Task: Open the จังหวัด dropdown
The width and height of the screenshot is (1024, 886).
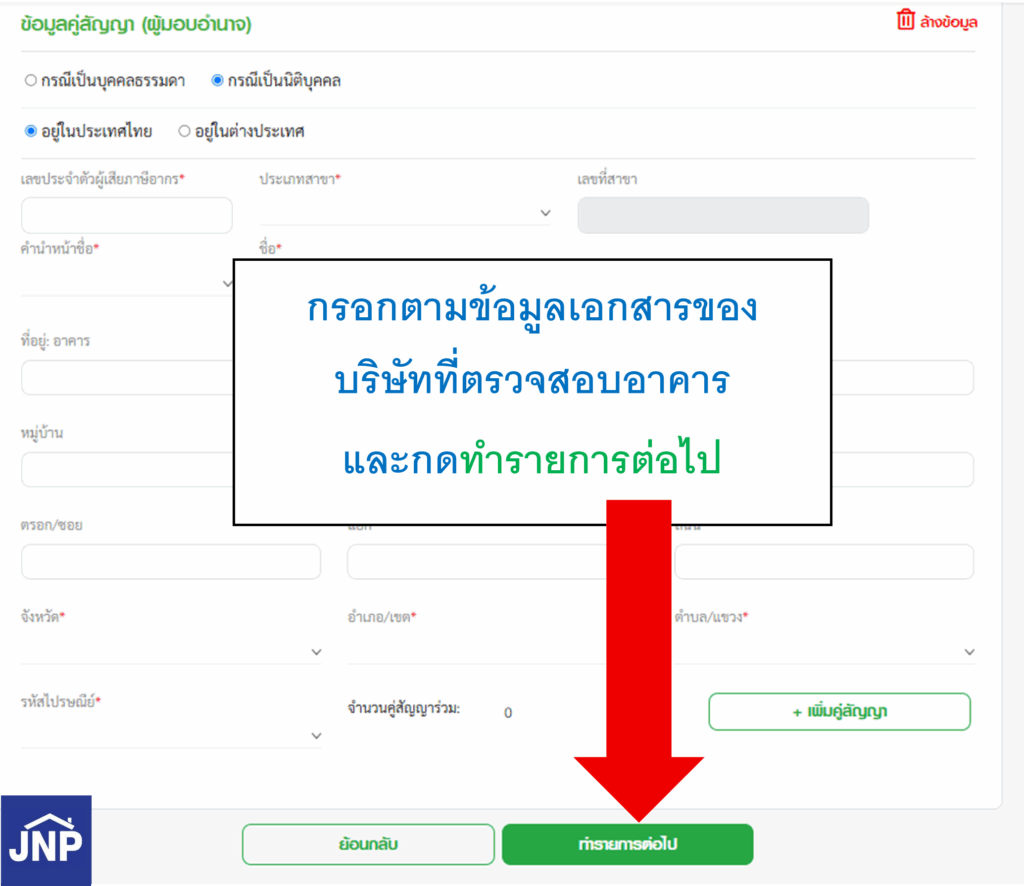Action: coord(171,651)
